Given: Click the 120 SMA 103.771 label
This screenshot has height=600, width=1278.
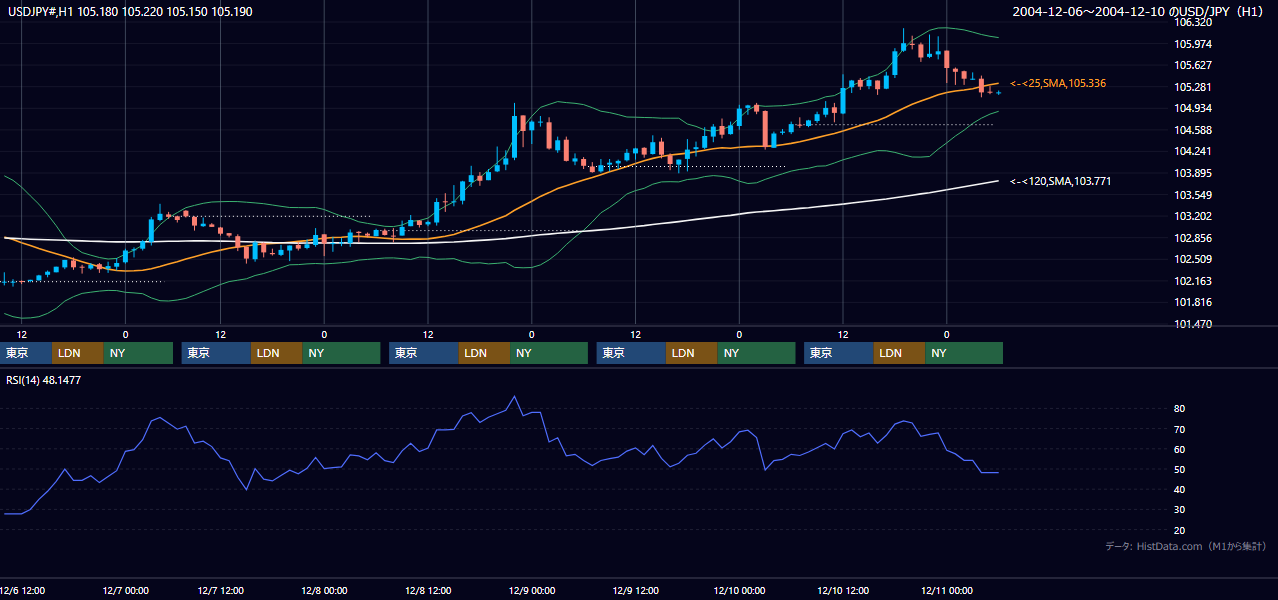Looking at the screenshot, I should [1061, 181].
